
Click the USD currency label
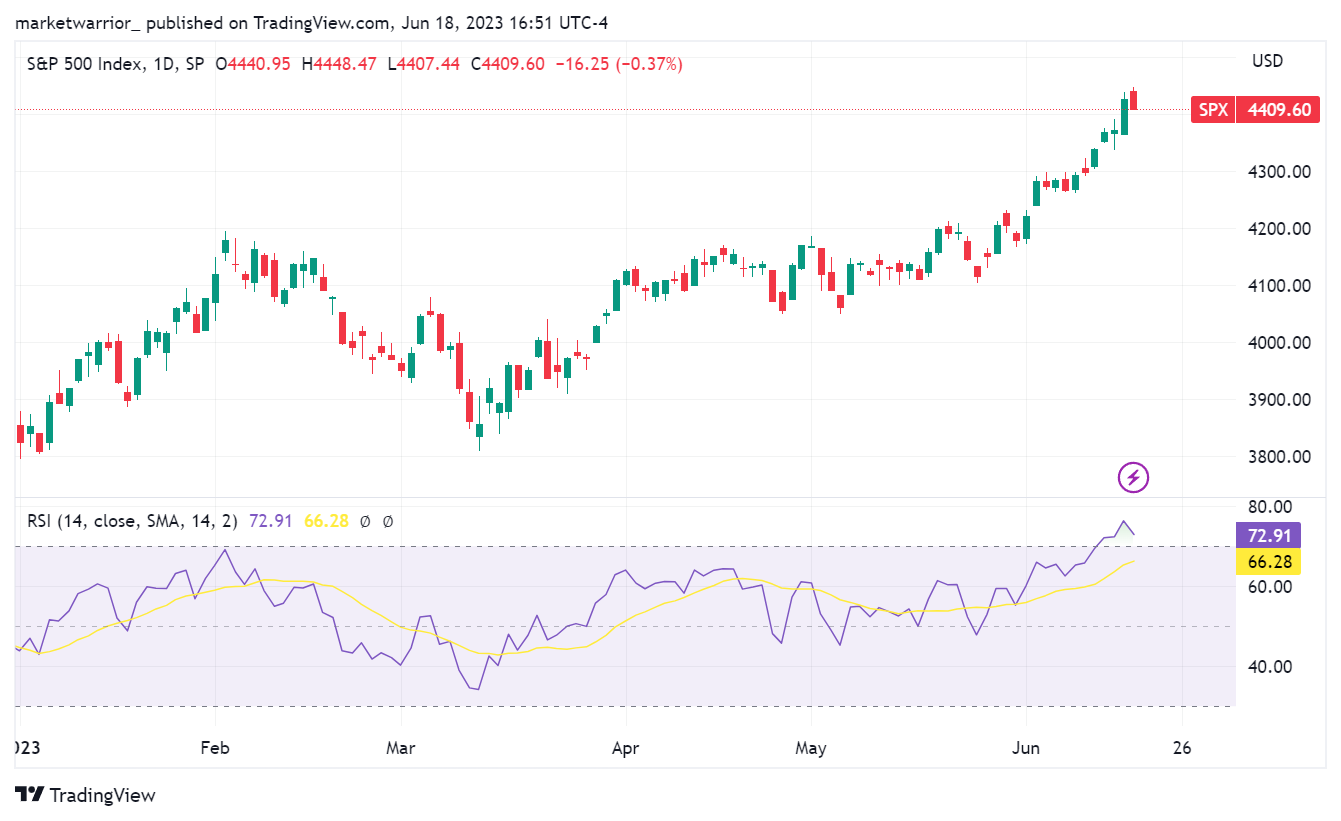(x=1267, y=61)
